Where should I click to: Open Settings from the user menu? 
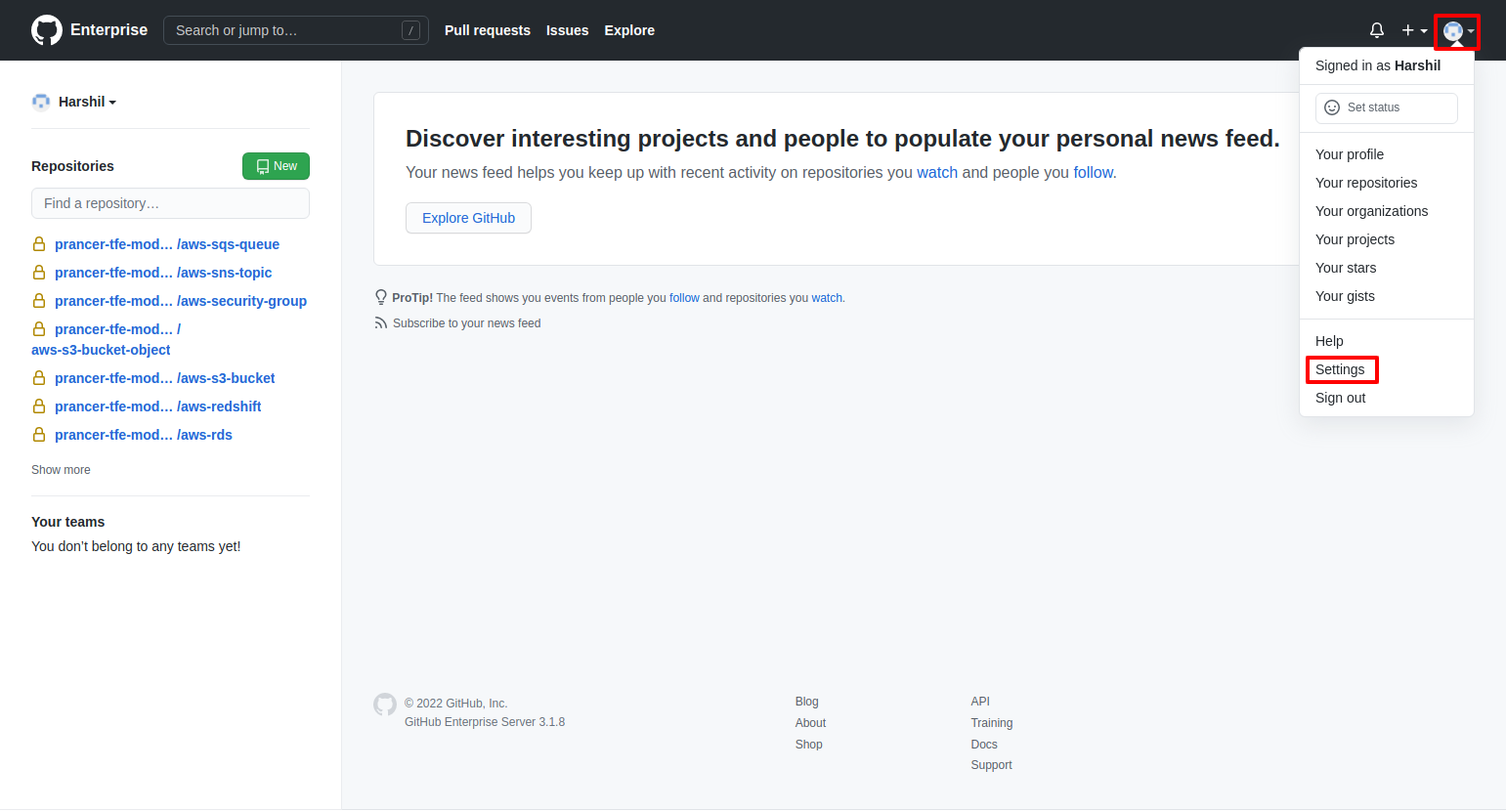[x=1340, y=369]
